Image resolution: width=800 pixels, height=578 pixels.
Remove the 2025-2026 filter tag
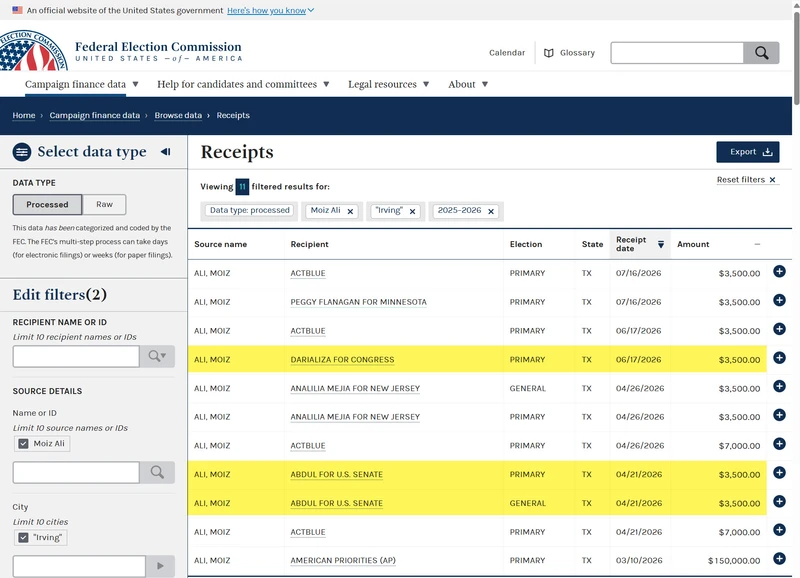coord(491,211)
